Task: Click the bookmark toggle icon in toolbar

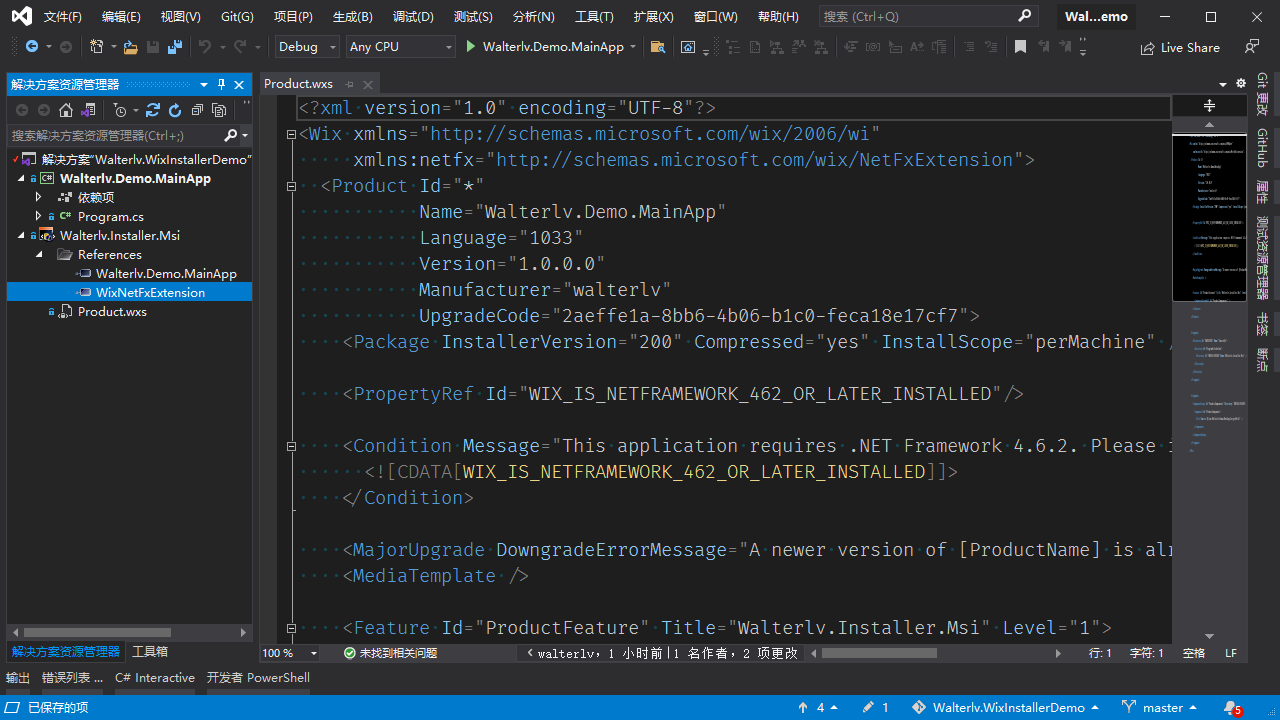Action: pyautogui.click(x=1020, y=47)
